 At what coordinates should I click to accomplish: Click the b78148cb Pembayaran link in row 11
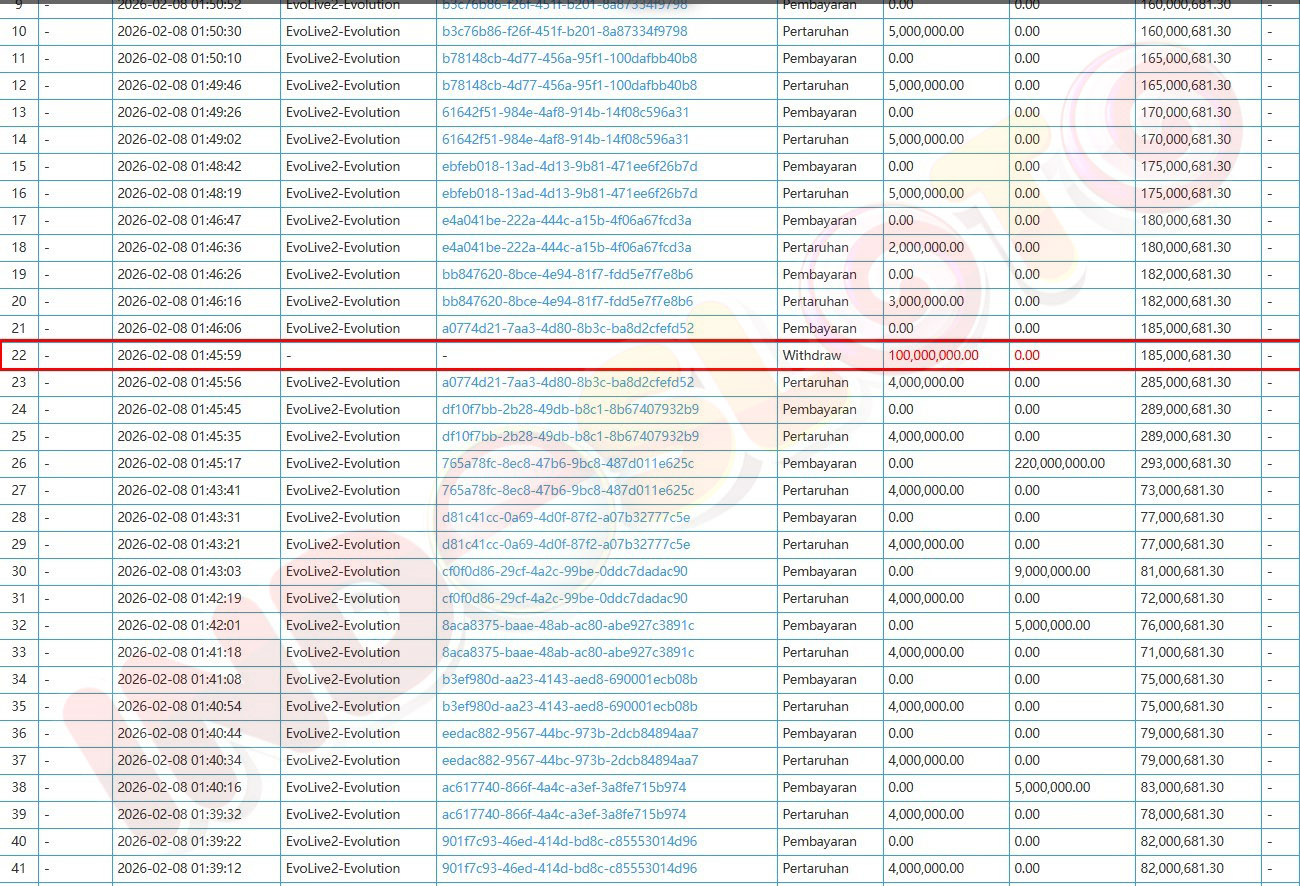point(569,58)
